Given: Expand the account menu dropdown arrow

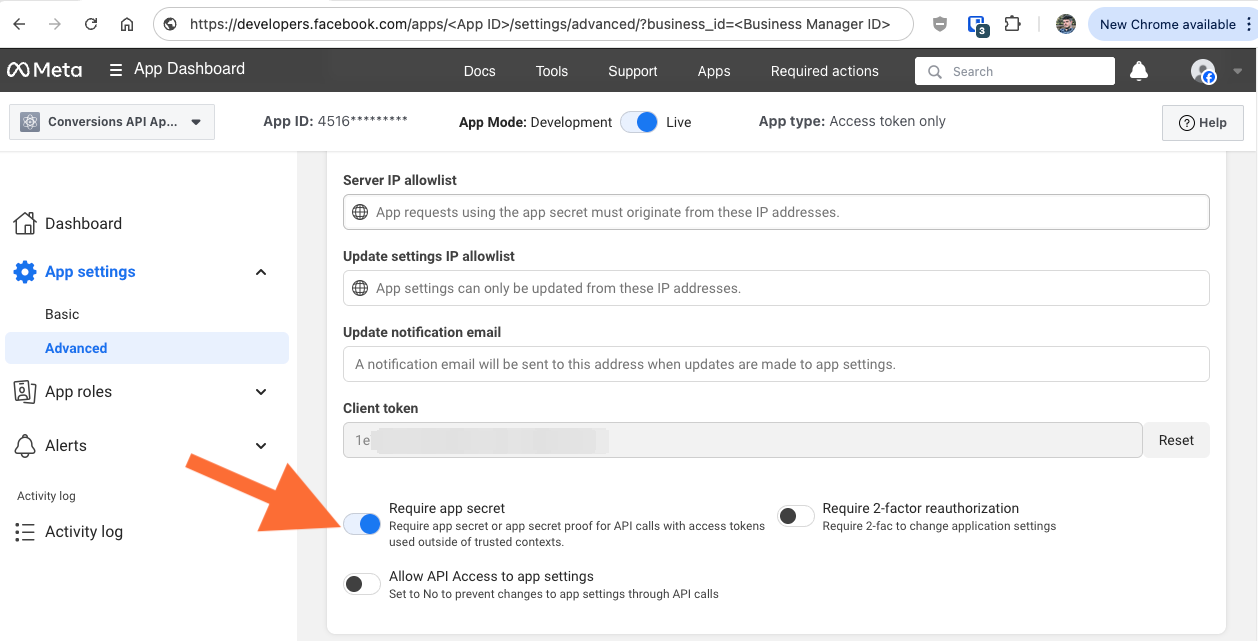Looking at the screenshot, I should point(1237,71).
